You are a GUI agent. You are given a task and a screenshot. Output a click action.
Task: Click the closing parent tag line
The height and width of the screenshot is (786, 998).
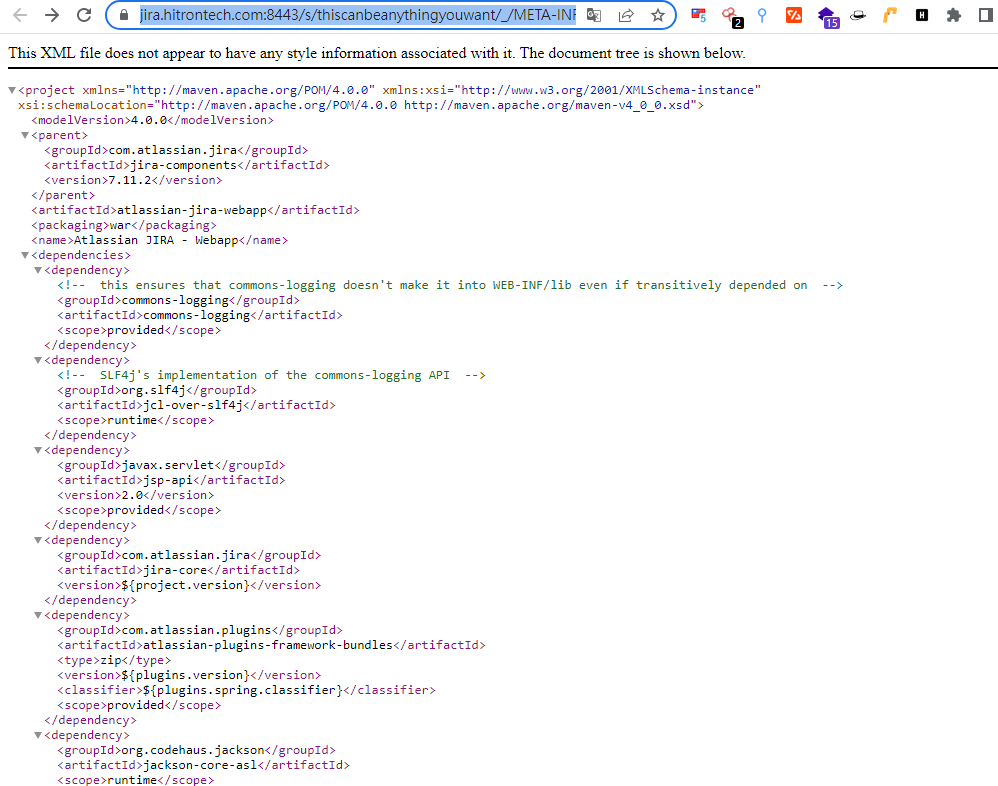point(63,195)
